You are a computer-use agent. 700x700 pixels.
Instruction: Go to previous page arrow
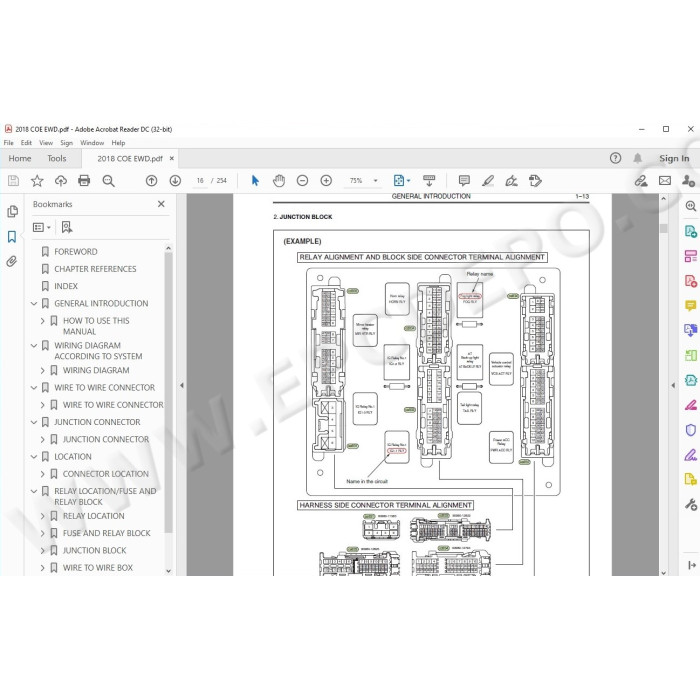pos(151,181)
